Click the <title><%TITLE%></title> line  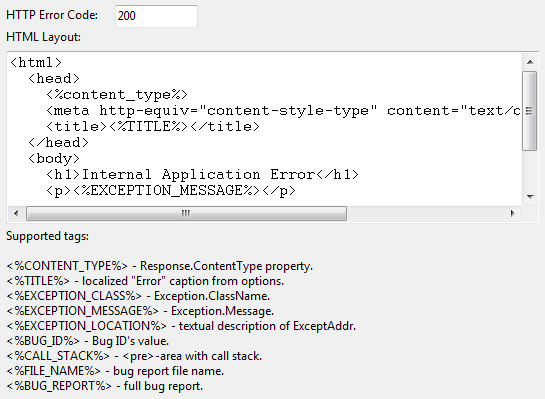[x=153, y=127]
